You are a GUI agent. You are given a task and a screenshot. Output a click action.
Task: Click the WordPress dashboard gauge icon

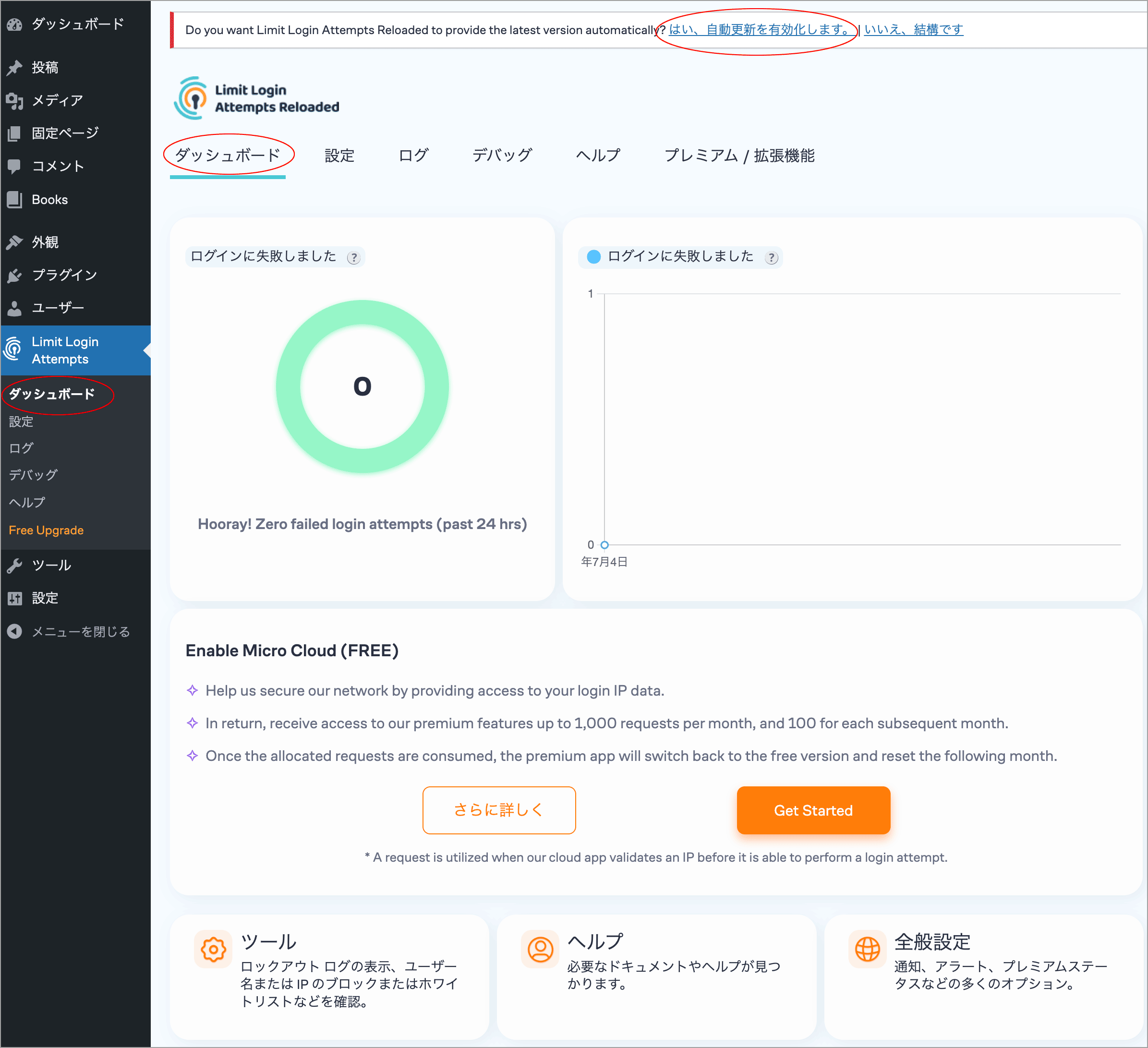point(14,24)
